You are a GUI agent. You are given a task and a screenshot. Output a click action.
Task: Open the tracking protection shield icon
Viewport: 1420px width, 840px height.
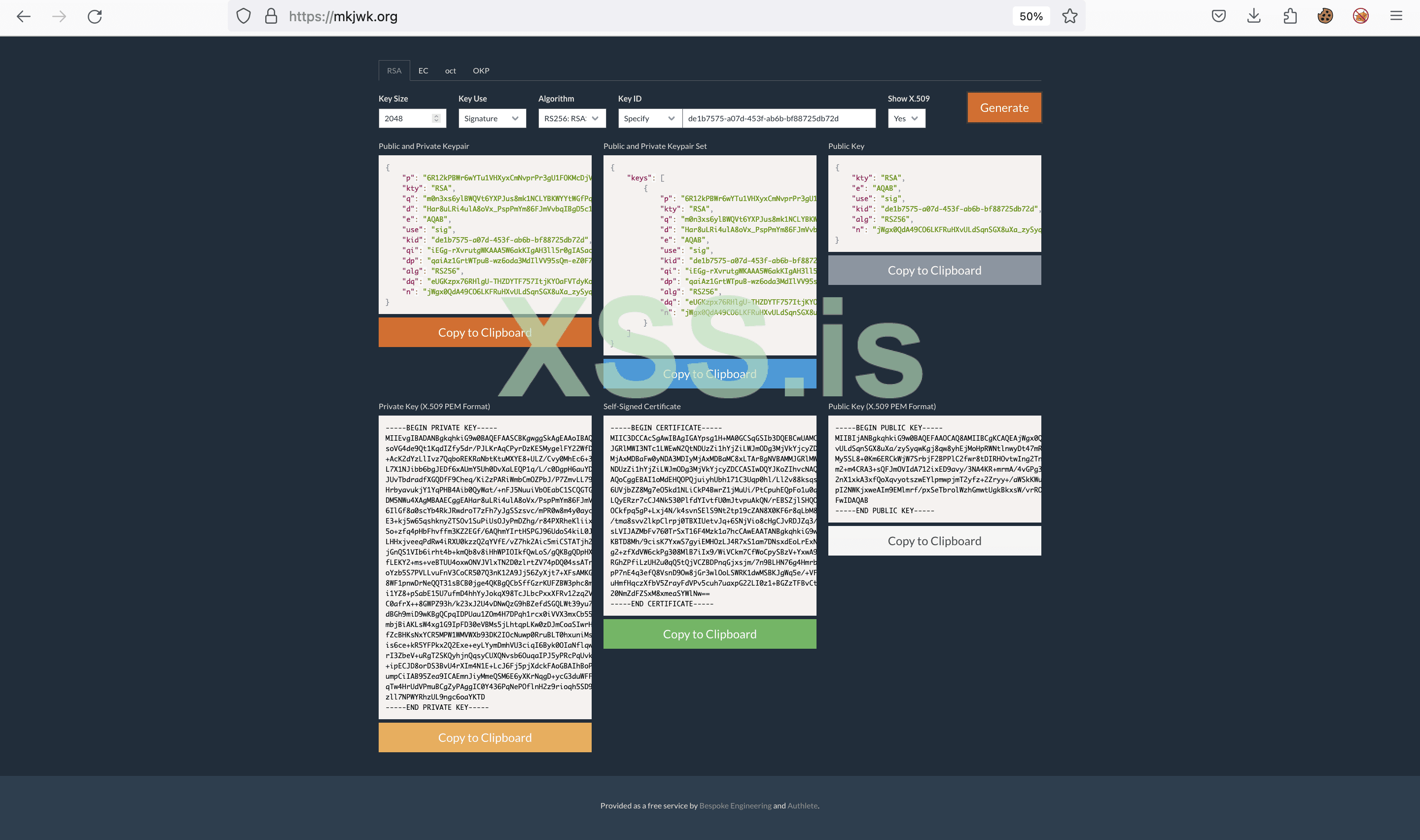(244, 16)
